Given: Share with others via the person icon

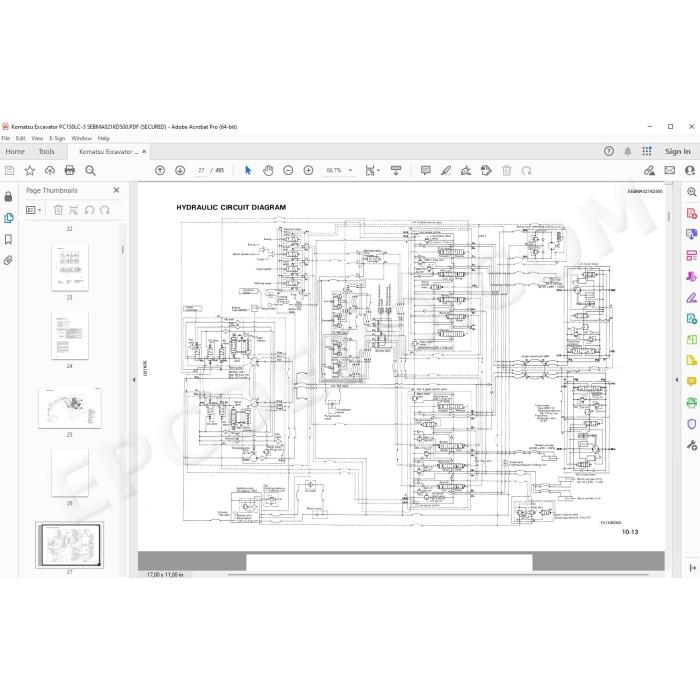Looking at the screenshot, I should (x=690, y=170).
